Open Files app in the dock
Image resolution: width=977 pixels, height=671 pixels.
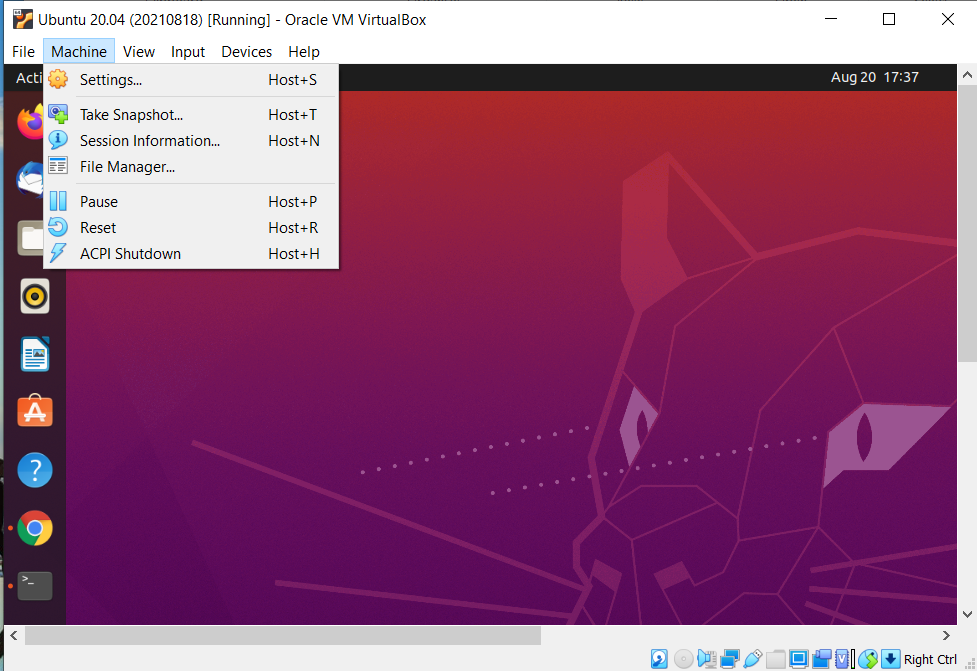(30, 238)
